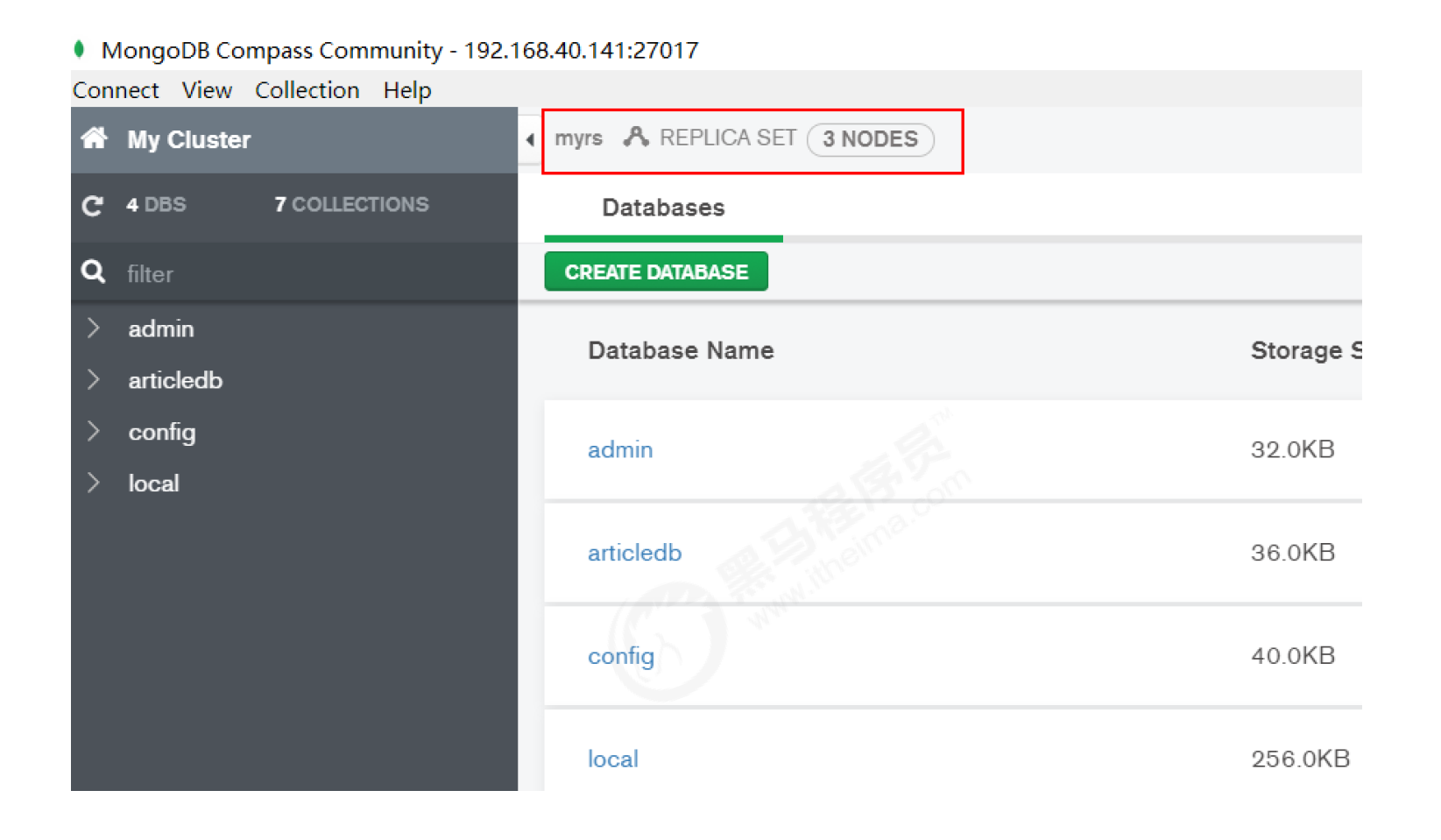Expand the articledb database in sidebar
This screenshot has width=1441, height=840.
(94, 380)
